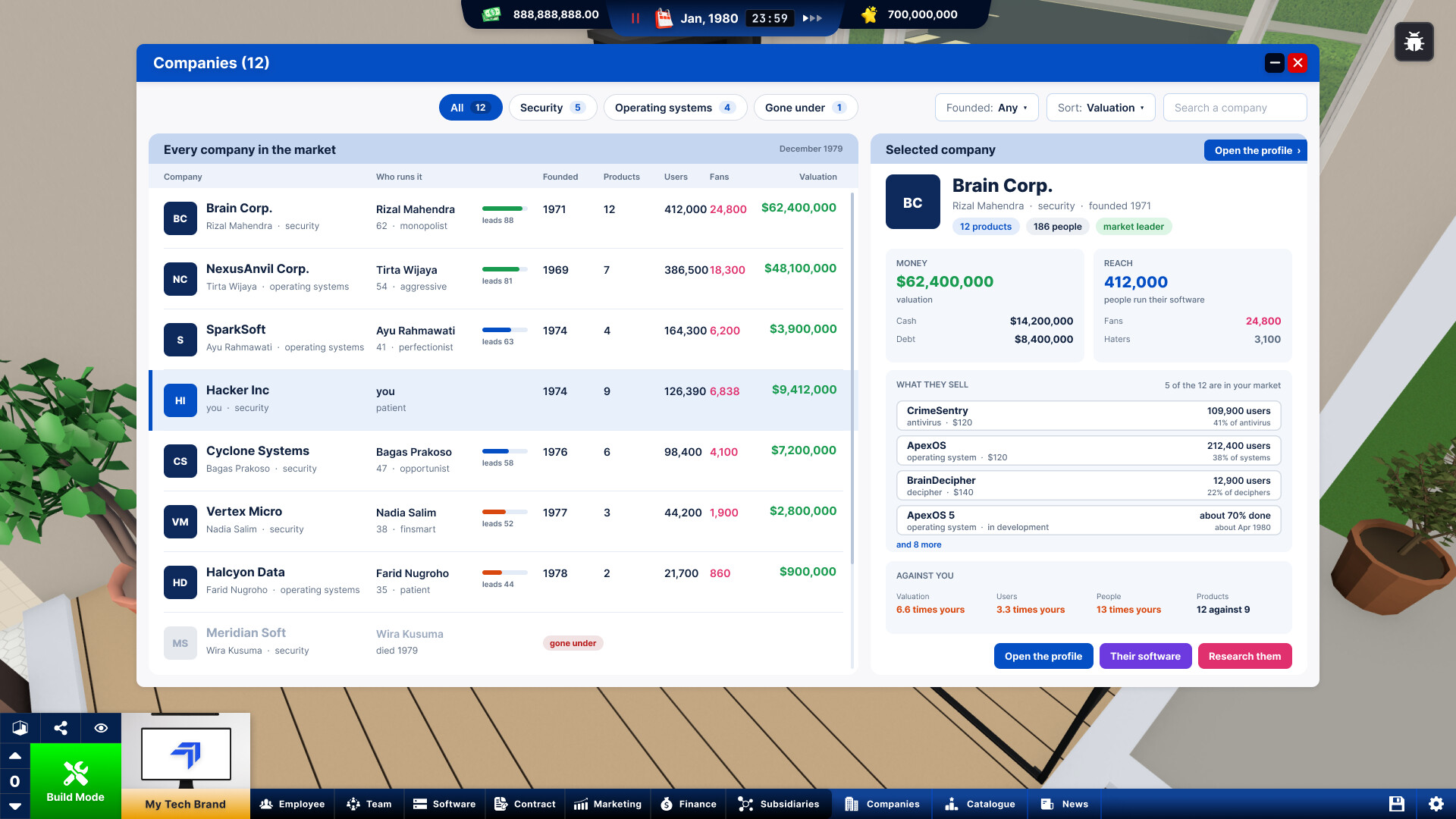Filter by Security companies
1456x819 pixels.
coord(553,108)
